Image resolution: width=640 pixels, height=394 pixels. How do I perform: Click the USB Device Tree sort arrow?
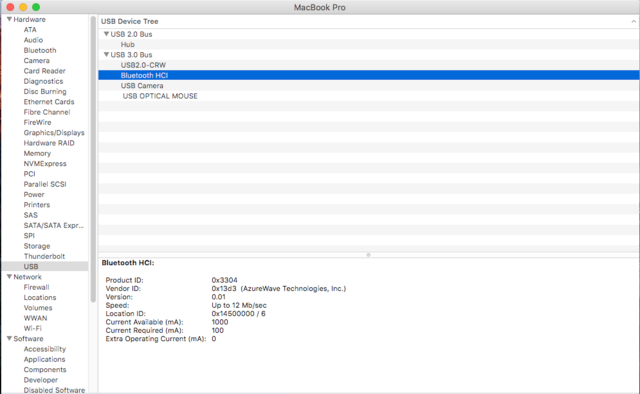pyautogui.click(x=633, y=21)
